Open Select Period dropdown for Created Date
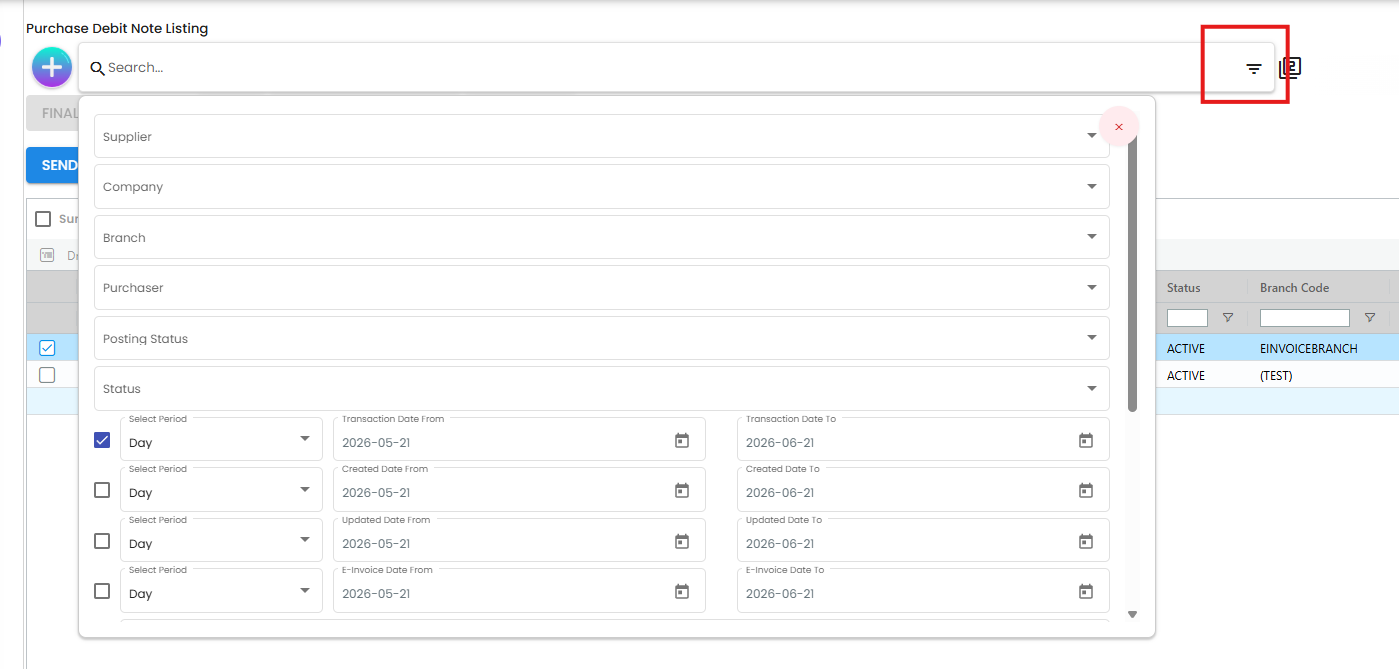Image resolution: width=1399 pixels, height=669 pixels. [221, 490]
